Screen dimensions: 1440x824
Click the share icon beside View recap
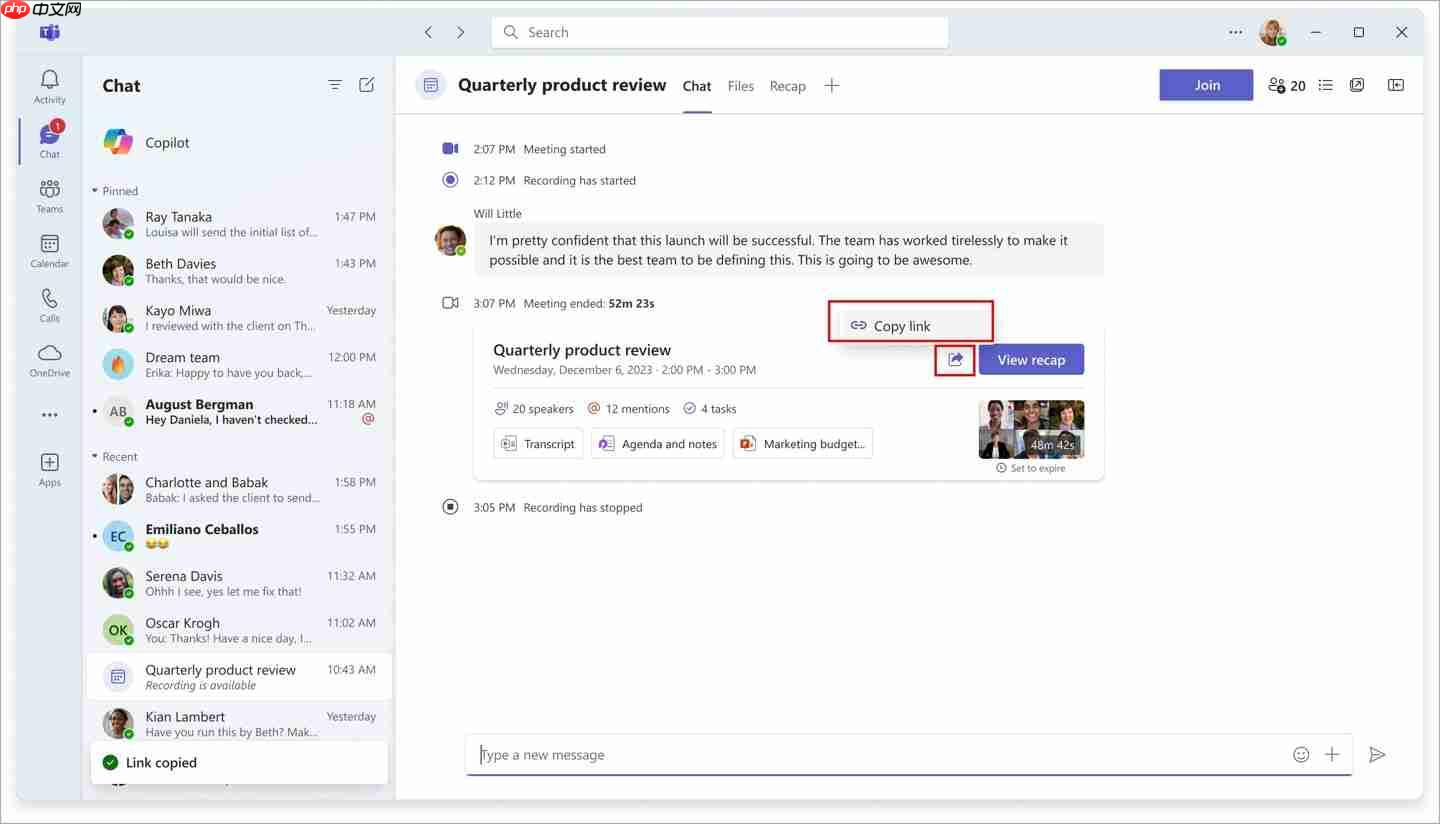955,360
